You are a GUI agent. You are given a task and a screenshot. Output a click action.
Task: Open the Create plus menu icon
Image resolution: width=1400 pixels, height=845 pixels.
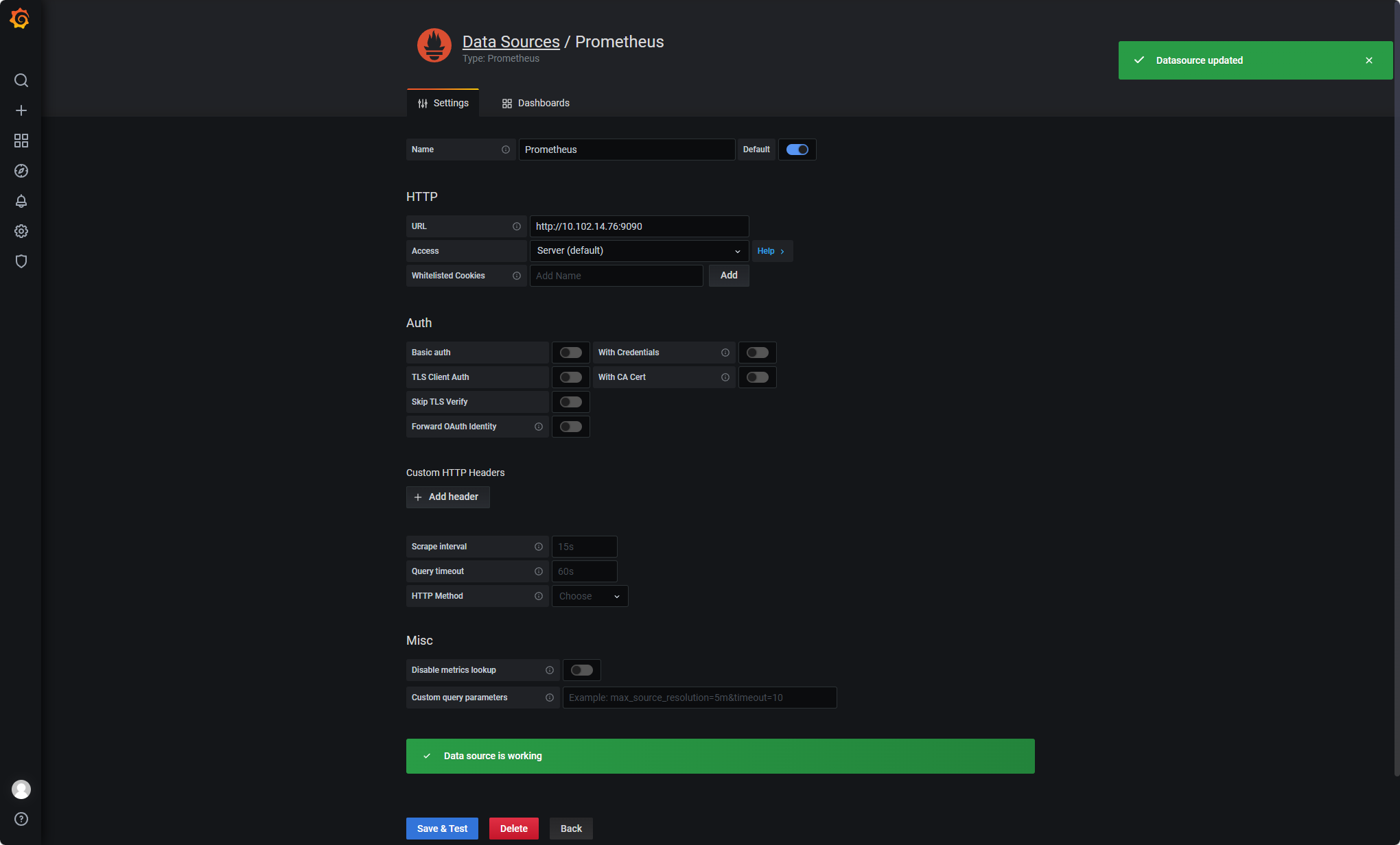[21, 110]
